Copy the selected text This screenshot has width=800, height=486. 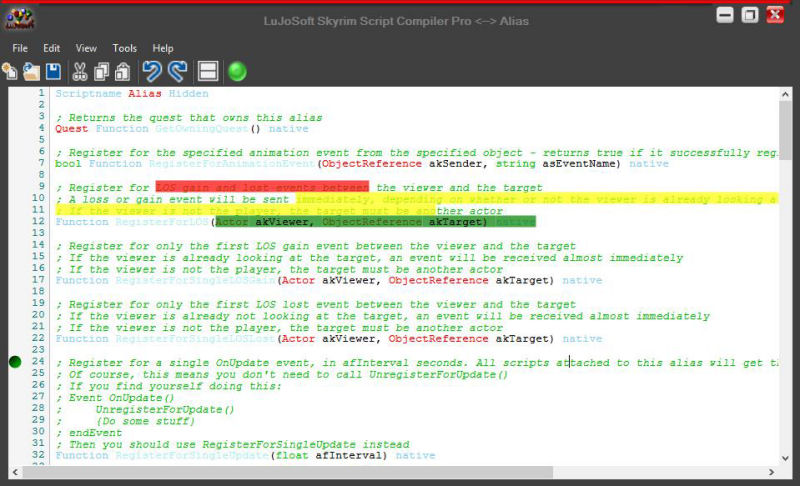(102, 71)
